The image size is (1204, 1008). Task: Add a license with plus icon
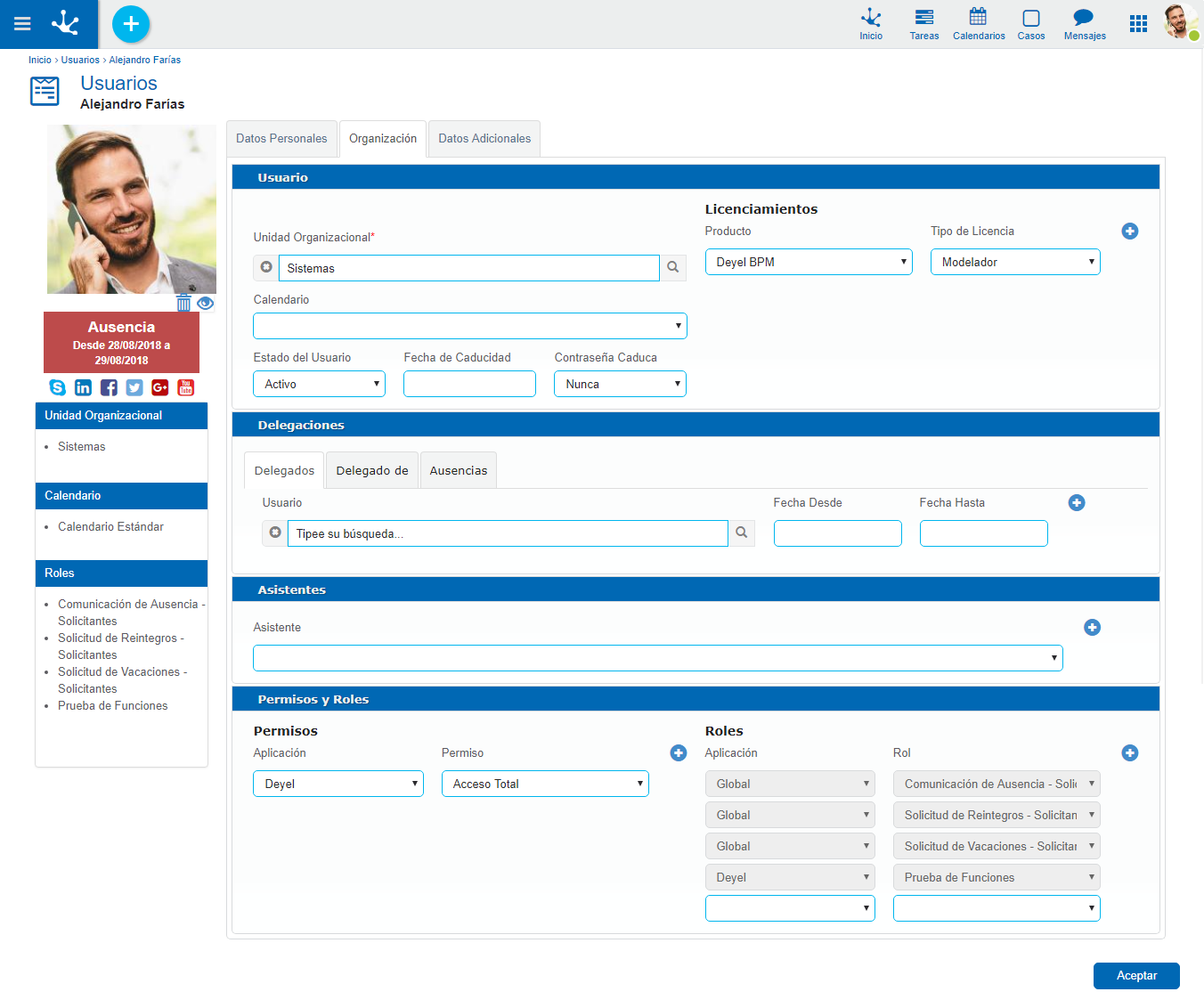point(1130,232)
